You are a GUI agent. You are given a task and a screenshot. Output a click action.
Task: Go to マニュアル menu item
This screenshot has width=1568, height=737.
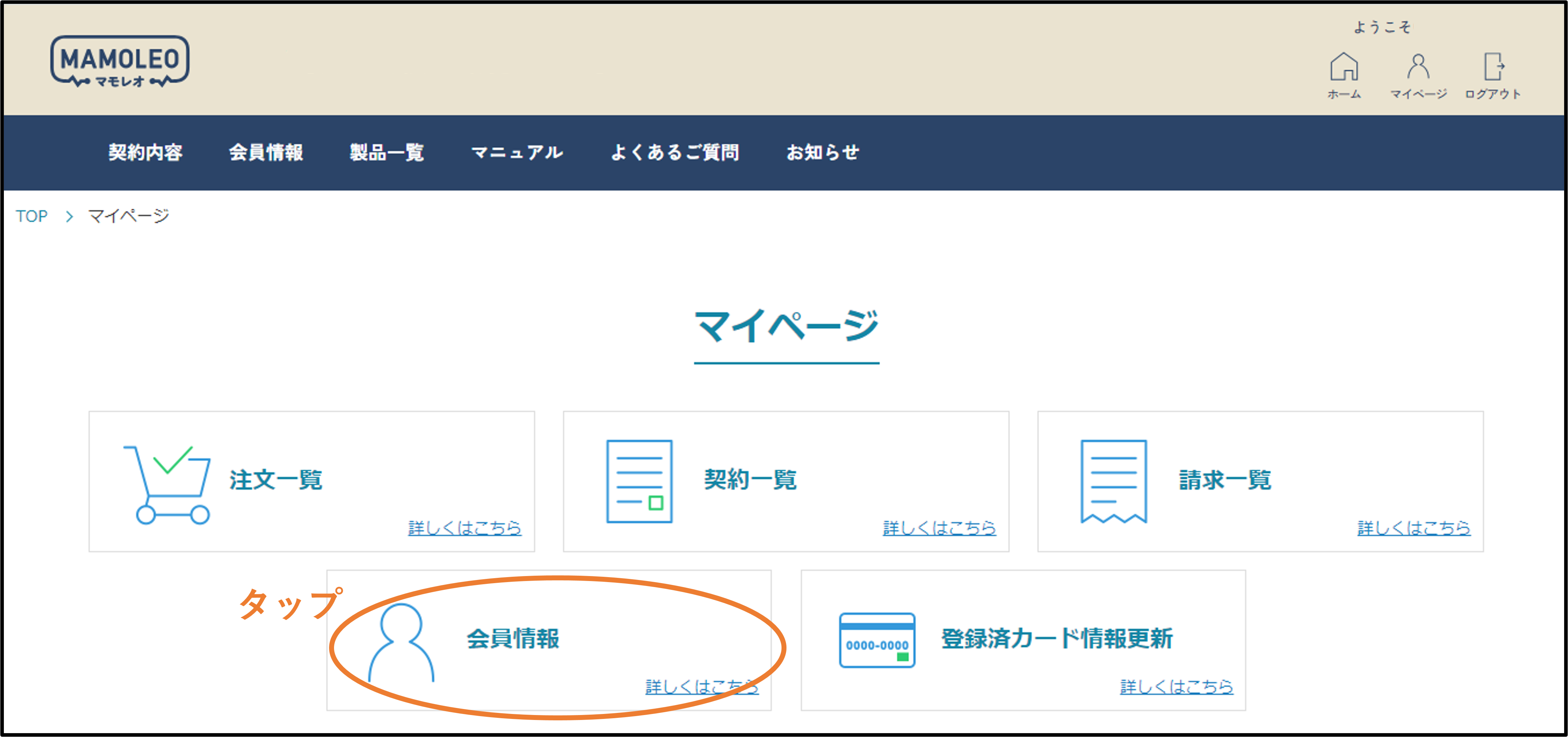point(517,152)
